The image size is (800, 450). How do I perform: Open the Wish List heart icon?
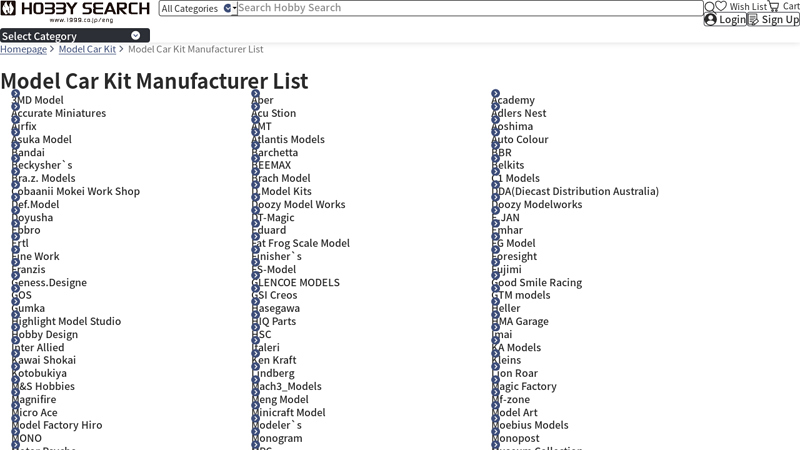[x=720, y=6]
